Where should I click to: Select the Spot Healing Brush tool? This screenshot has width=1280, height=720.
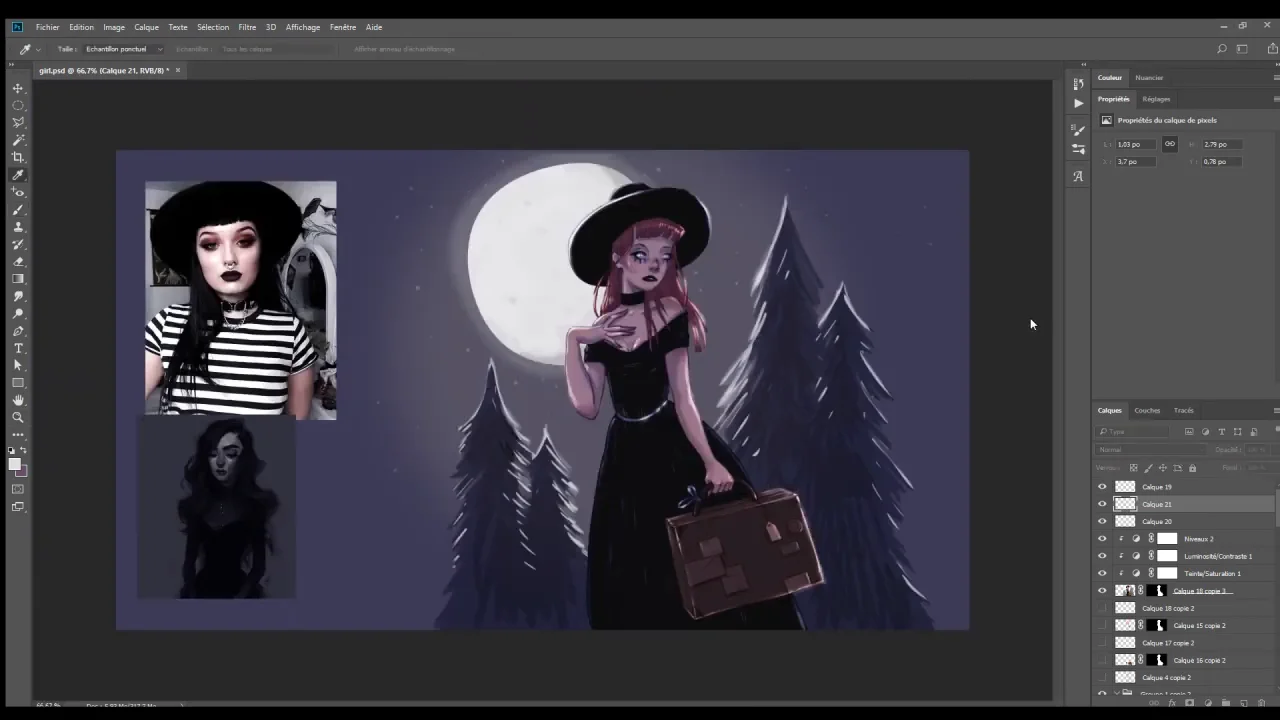(18, 192)
